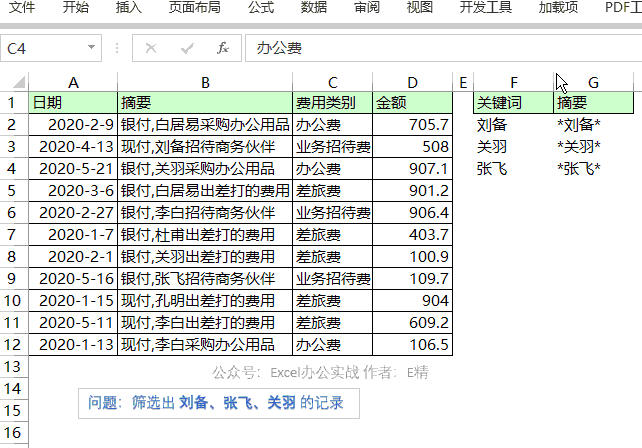This screenshot has height=448, width=642.
Task: Go to the 公式 tab
Action: point(260,8)
